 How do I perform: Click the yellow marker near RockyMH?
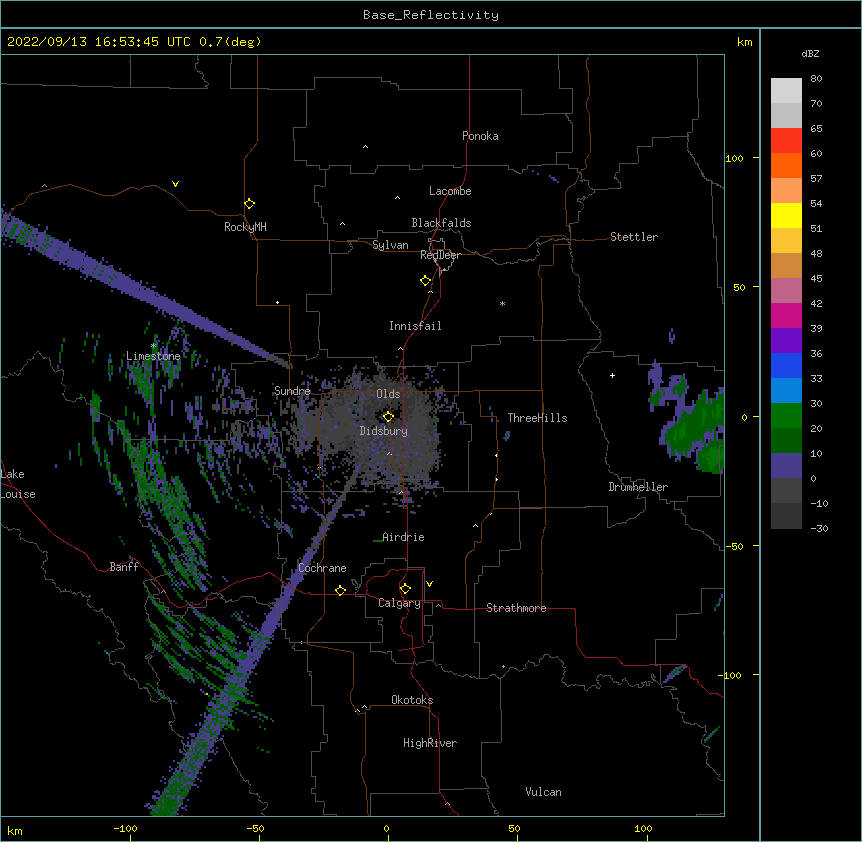(x=249, y=203)
